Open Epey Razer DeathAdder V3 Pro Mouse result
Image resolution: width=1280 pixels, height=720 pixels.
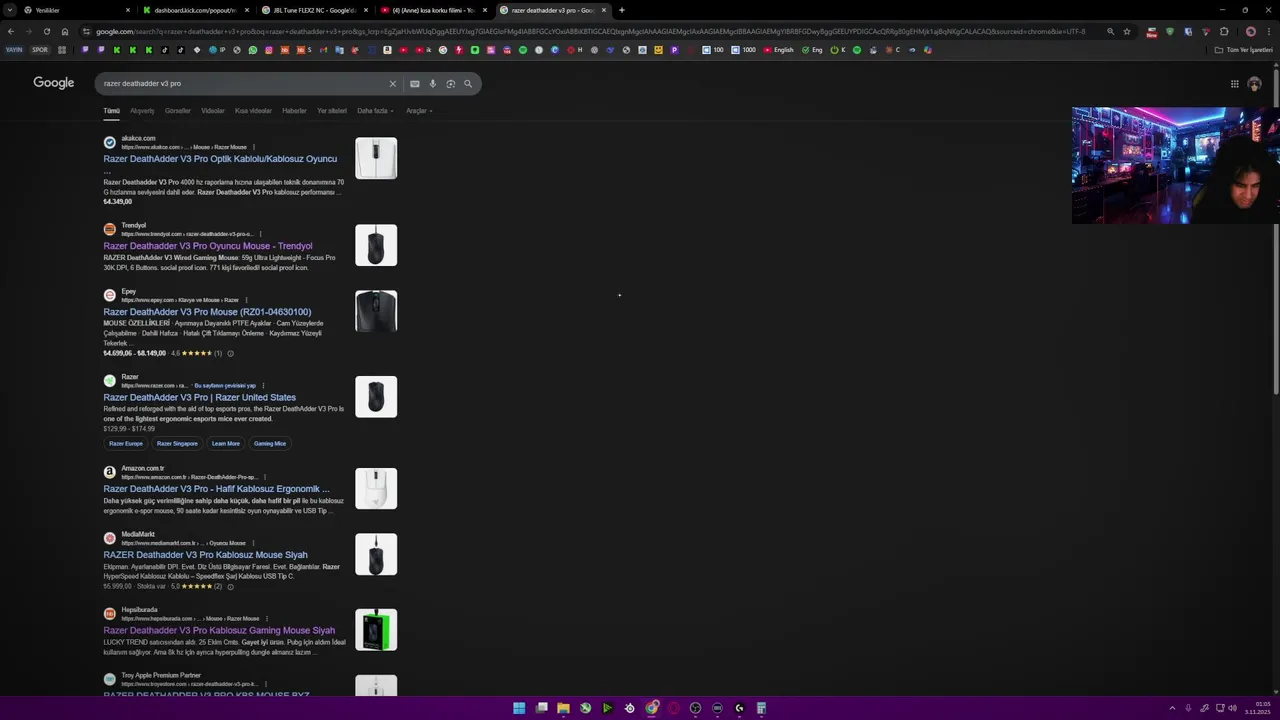(x=207, y=312)
